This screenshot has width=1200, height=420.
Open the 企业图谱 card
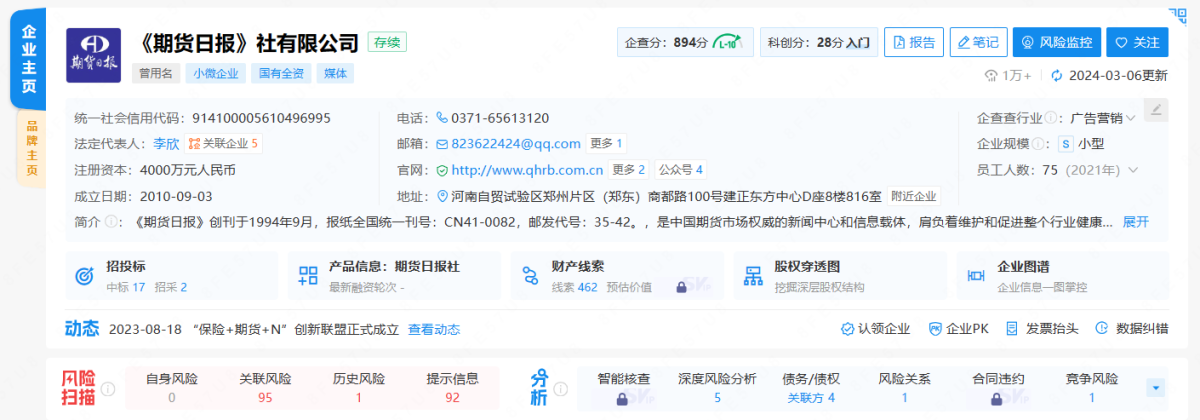1063,275
